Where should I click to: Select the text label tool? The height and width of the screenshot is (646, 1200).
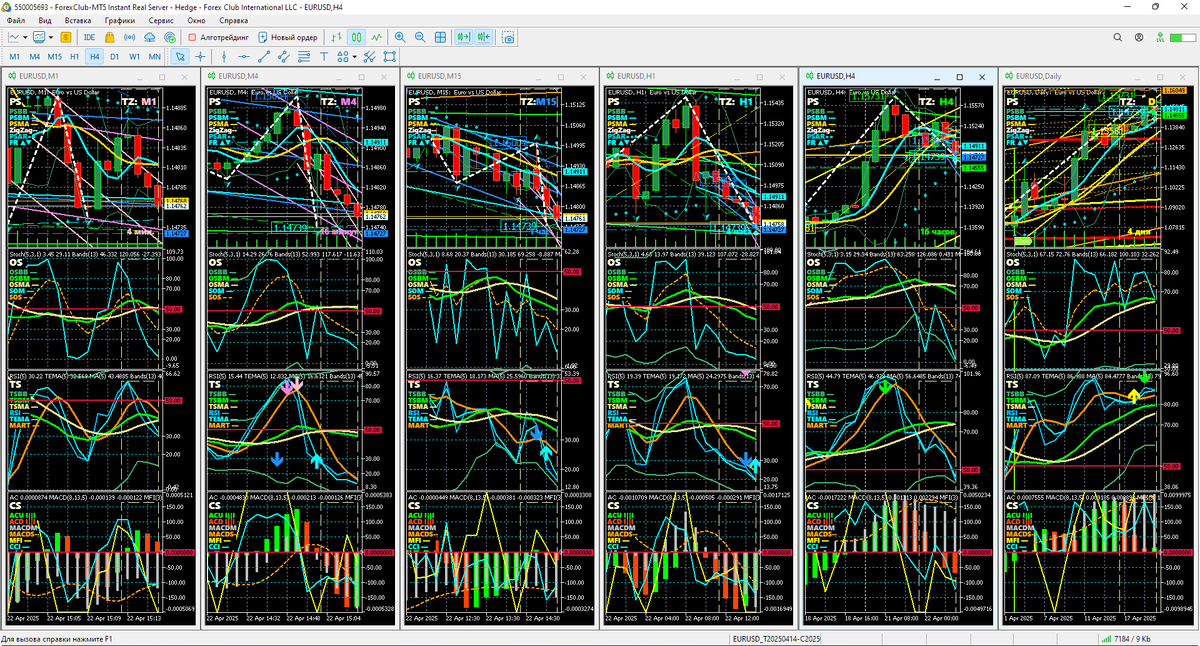[x=323, y=57]
